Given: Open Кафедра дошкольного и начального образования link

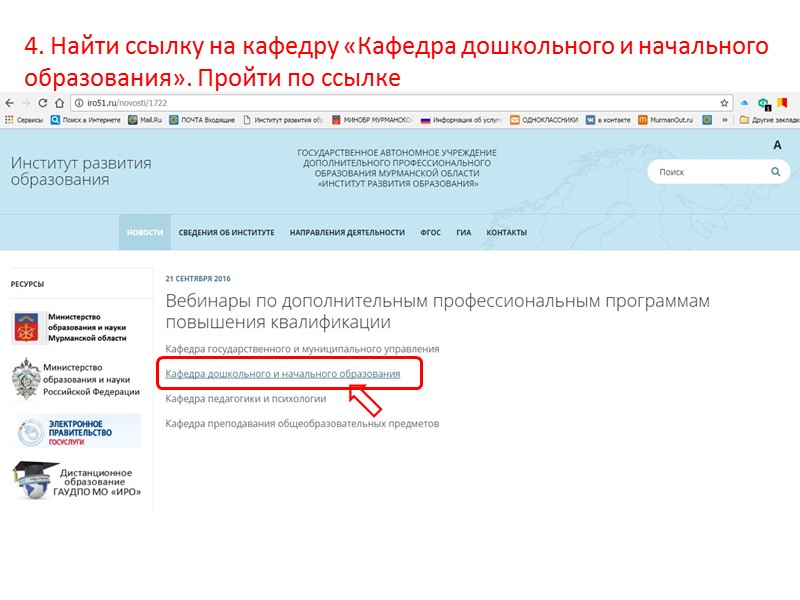Looking at the screenshot, I should (x=283, y=374).
